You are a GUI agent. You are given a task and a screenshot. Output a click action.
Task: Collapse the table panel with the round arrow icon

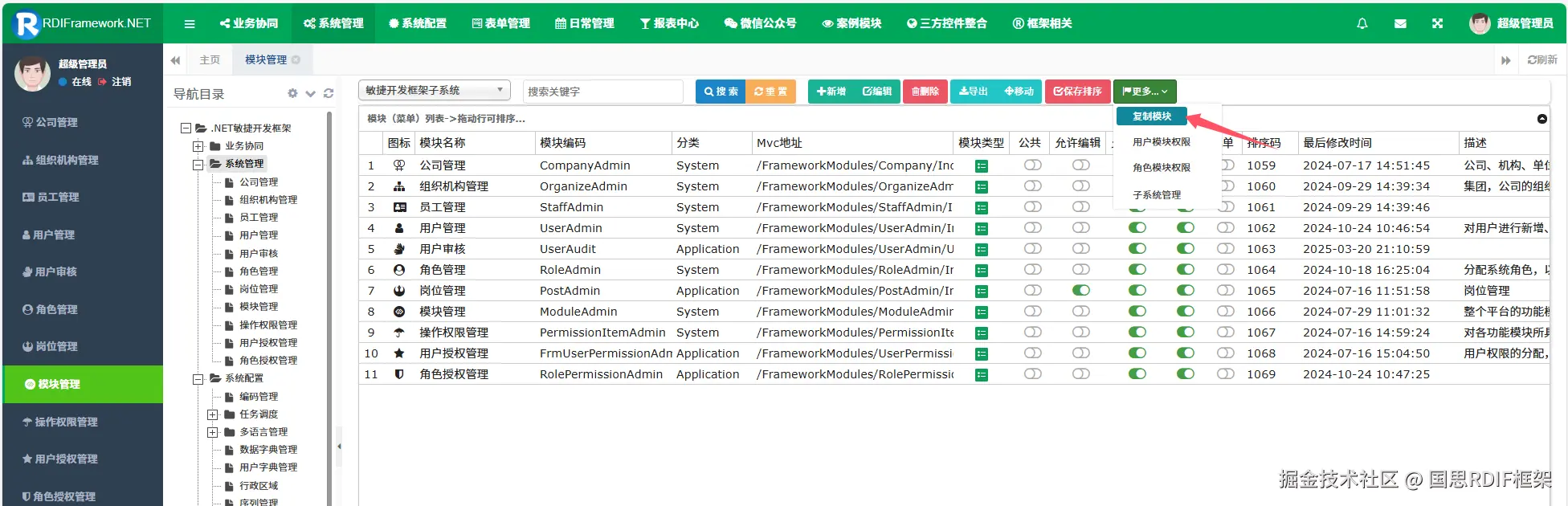[x=1542, y=119]
